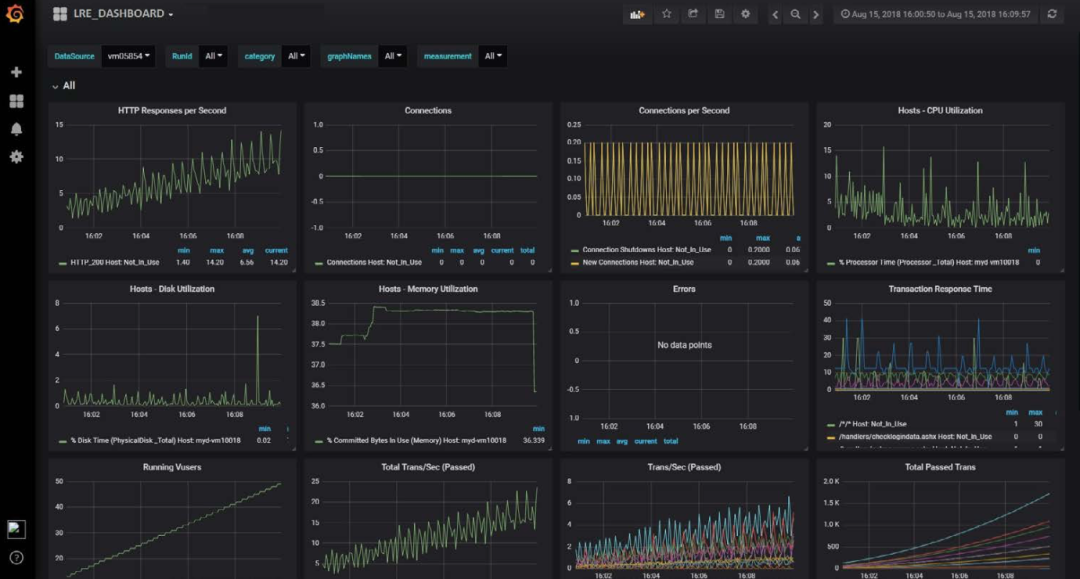Open the Hosts - Memory Utilization panel menu
This screenshot has height=579, width=1080.
click(428, 289)
